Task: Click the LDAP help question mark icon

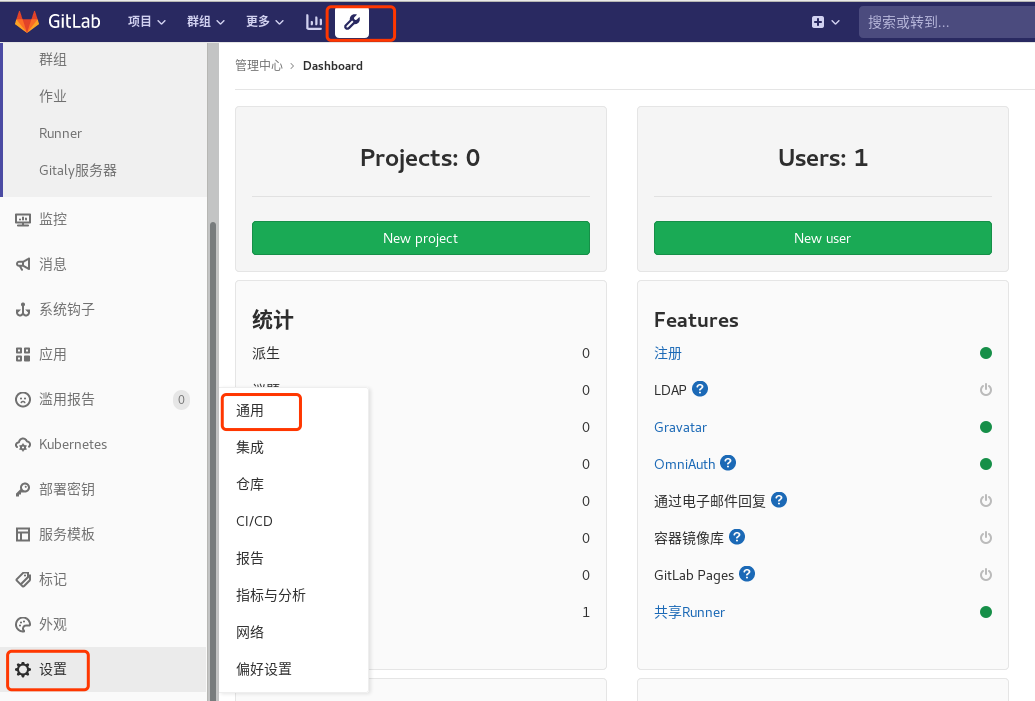Action: coord(702,389)
